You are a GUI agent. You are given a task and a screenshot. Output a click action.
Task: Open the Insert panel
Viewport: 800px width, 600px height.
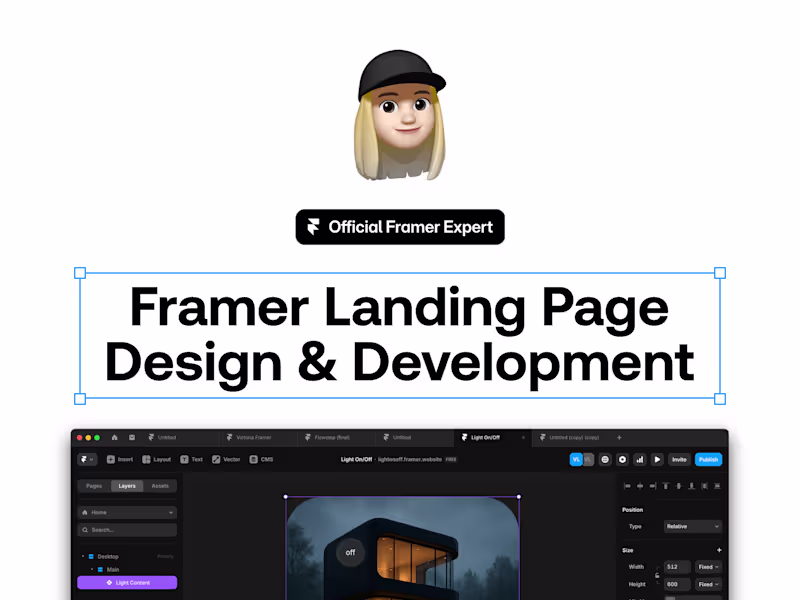point(120,459)
